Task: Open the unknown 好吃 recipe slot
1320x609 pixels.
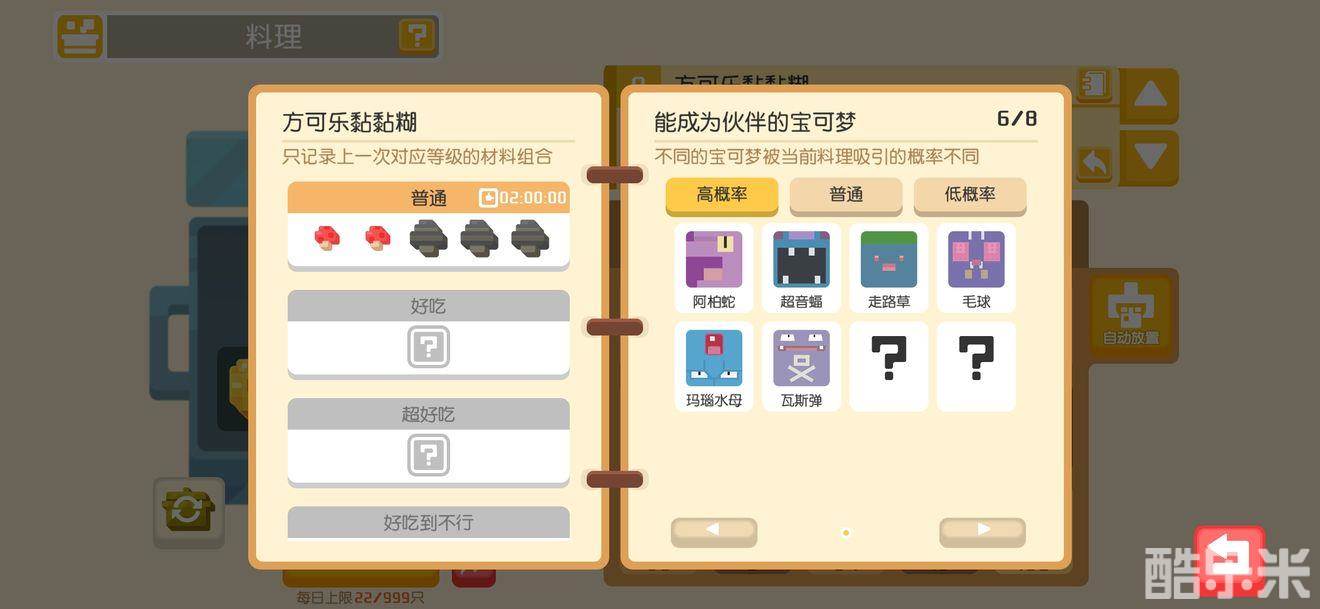Action: (x=429, y=348)
